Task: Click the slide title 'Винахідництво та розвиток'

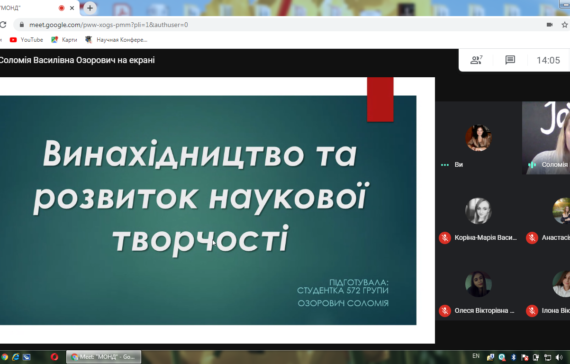Action: (x=200, y=175)
